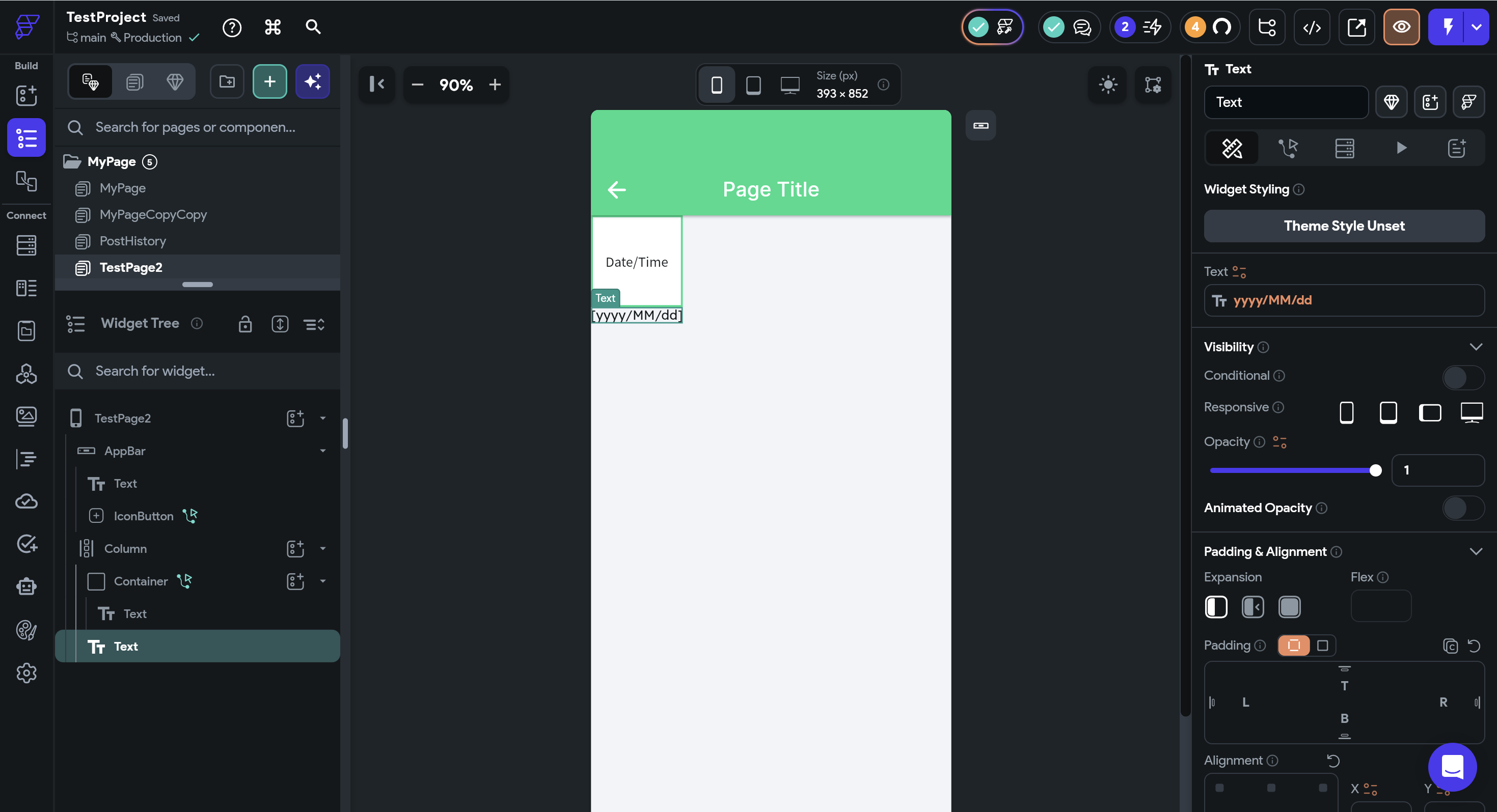The image size is (1497, 812).
Task: Open the Backend Query tab
Action: click(1344, 148)
